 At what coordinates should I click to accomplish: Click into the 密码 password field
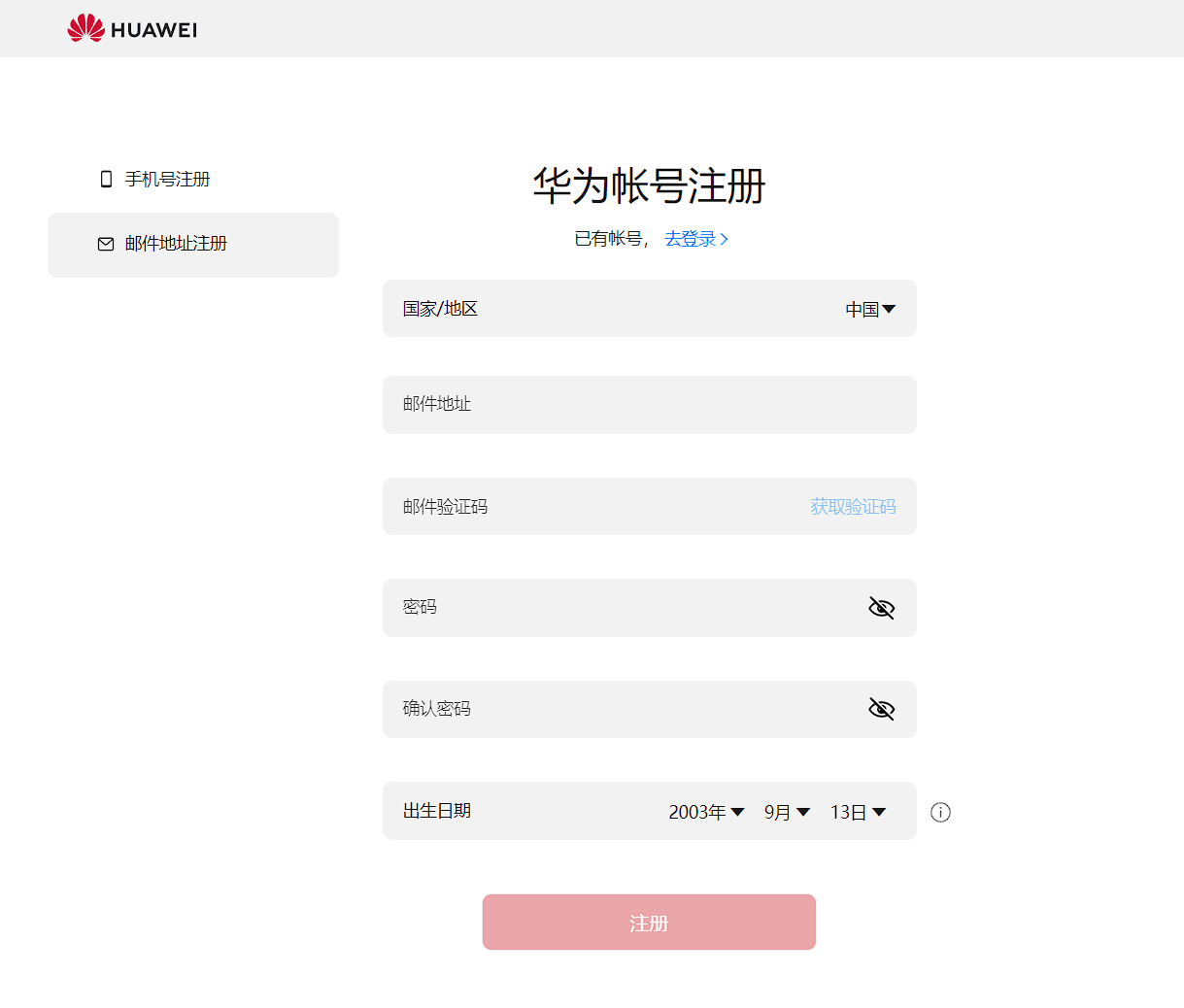point(650,608)
